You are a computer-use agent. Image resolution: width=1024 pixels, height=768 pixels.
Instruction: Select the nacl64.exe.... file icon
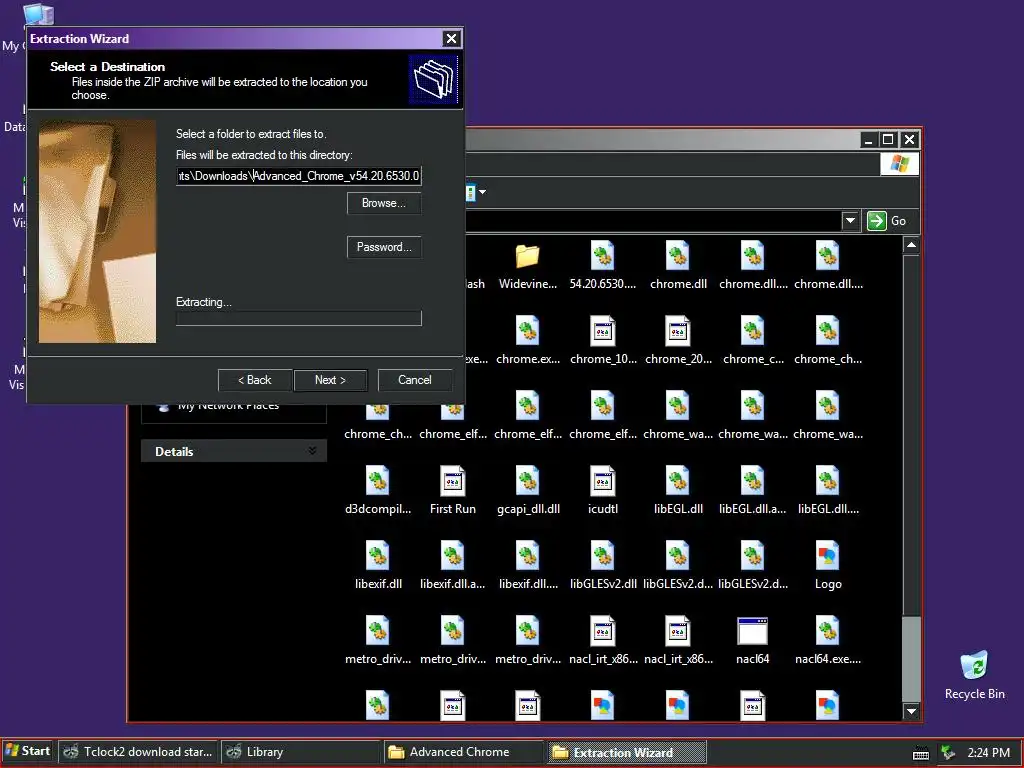tap(827, 632)
